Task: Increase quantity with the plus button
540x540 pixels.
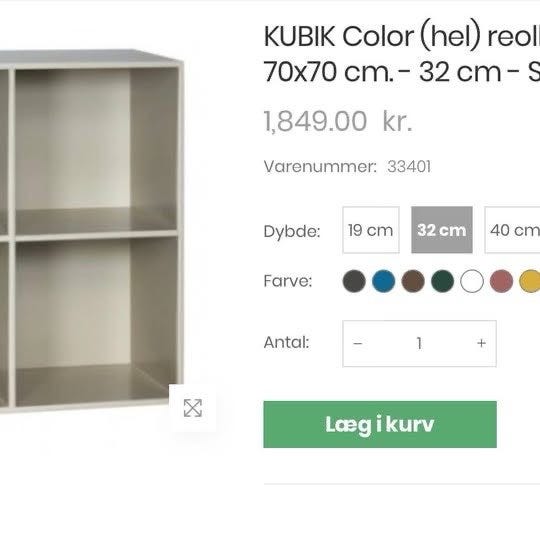Action: click(x=481, y=343)
